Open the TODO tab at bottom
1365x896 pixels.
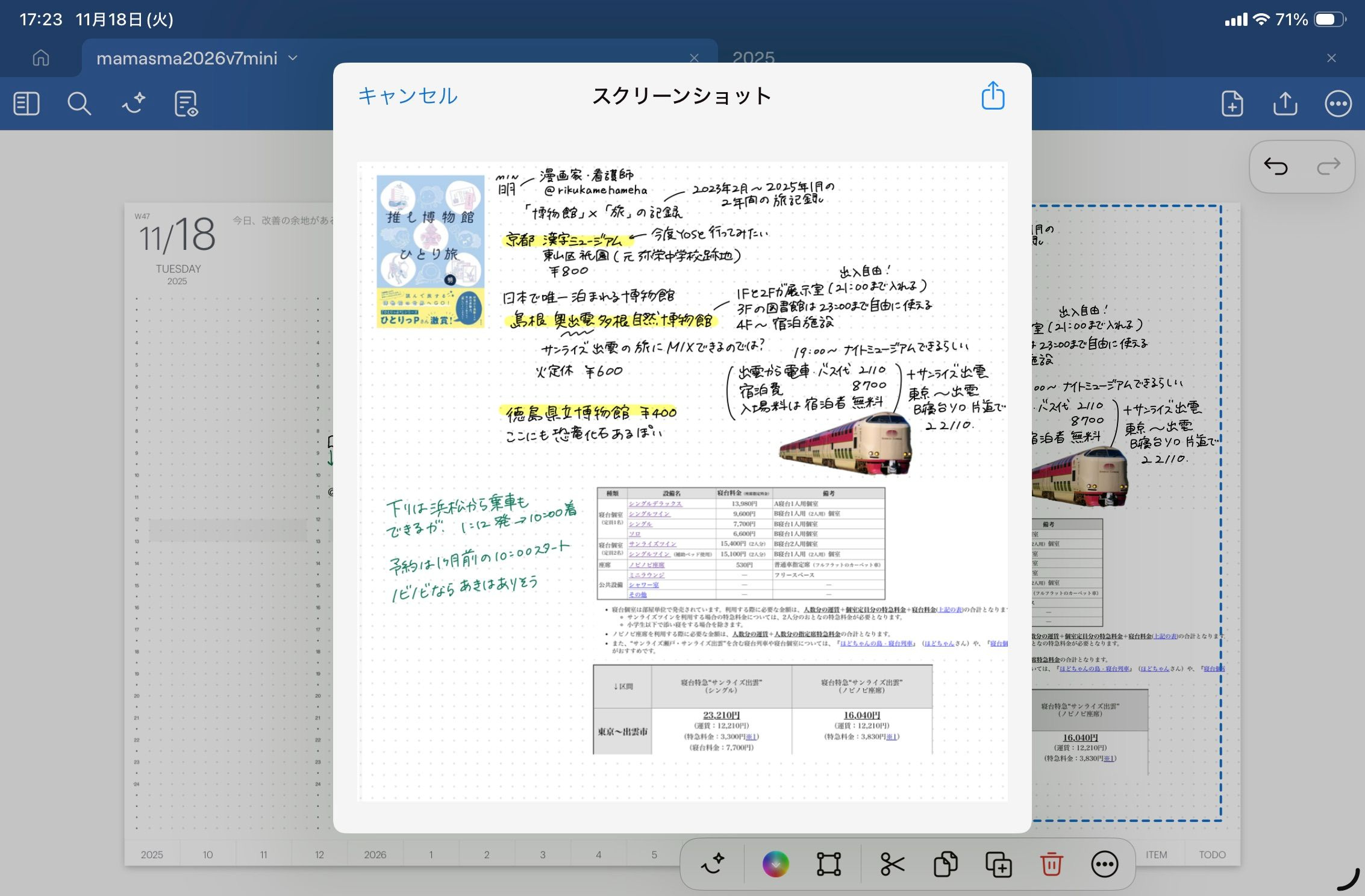(x=1211, y=854)
